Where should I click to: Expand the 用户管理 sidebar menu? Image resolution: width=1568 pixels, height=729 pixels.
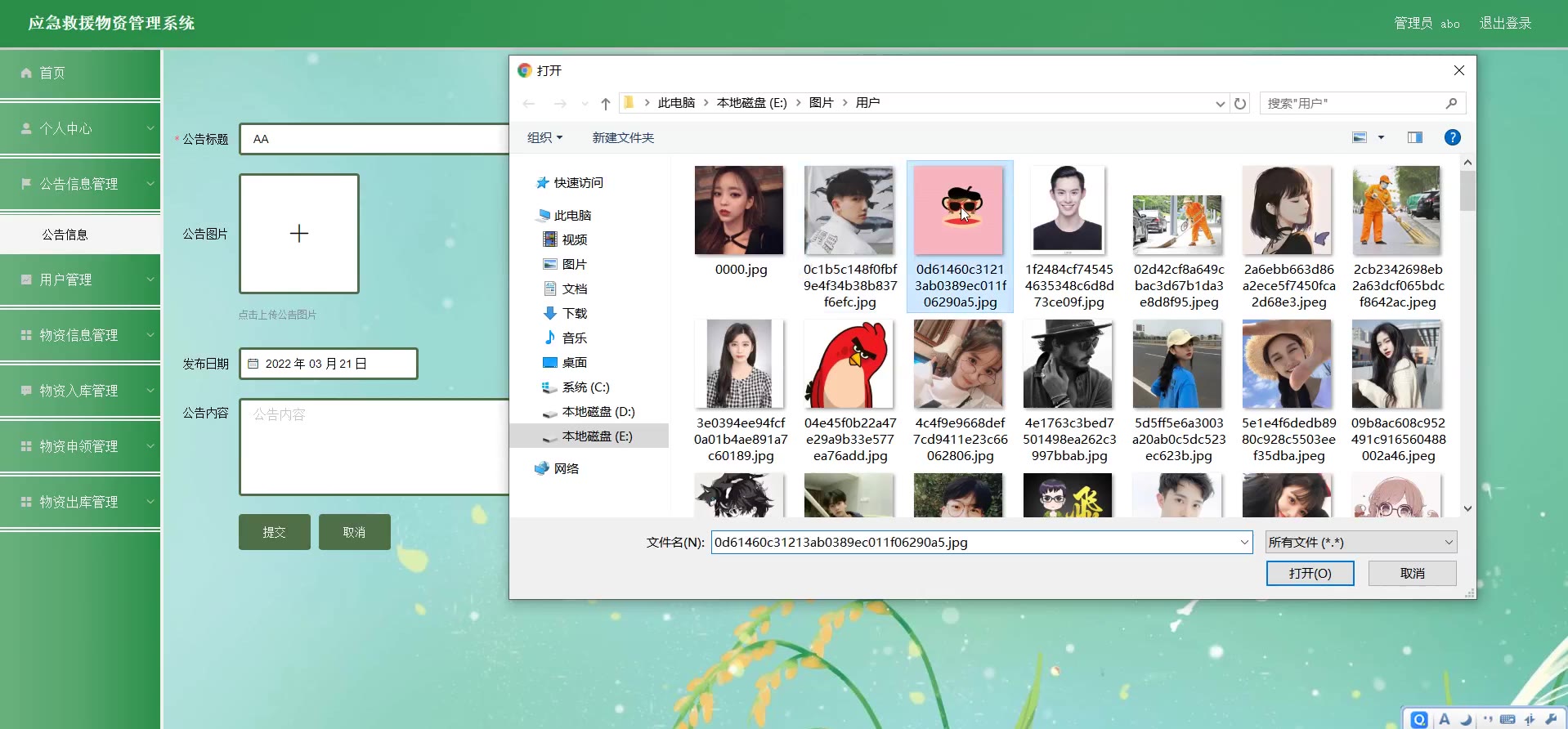[80, 280]
